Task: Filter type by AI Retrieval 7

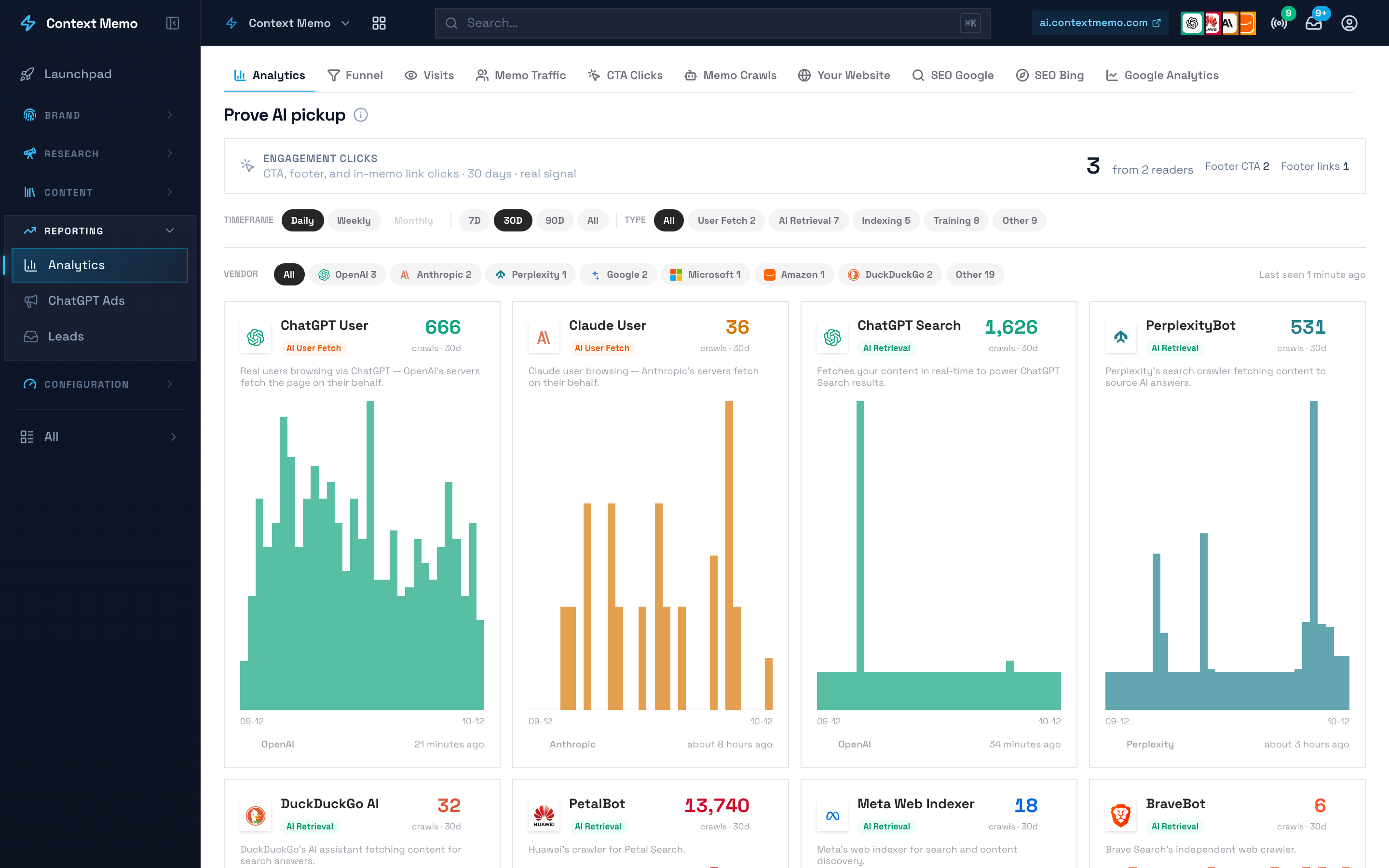Action: (x=808, y=220)
